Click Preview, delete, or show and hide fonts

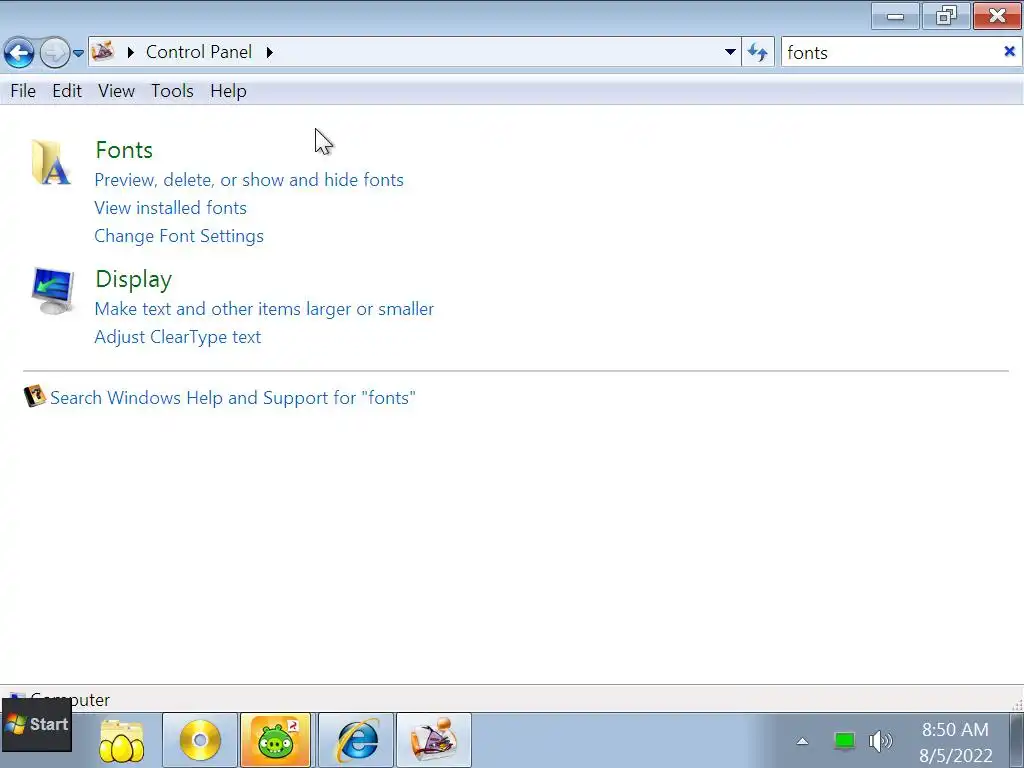(249, 180)
